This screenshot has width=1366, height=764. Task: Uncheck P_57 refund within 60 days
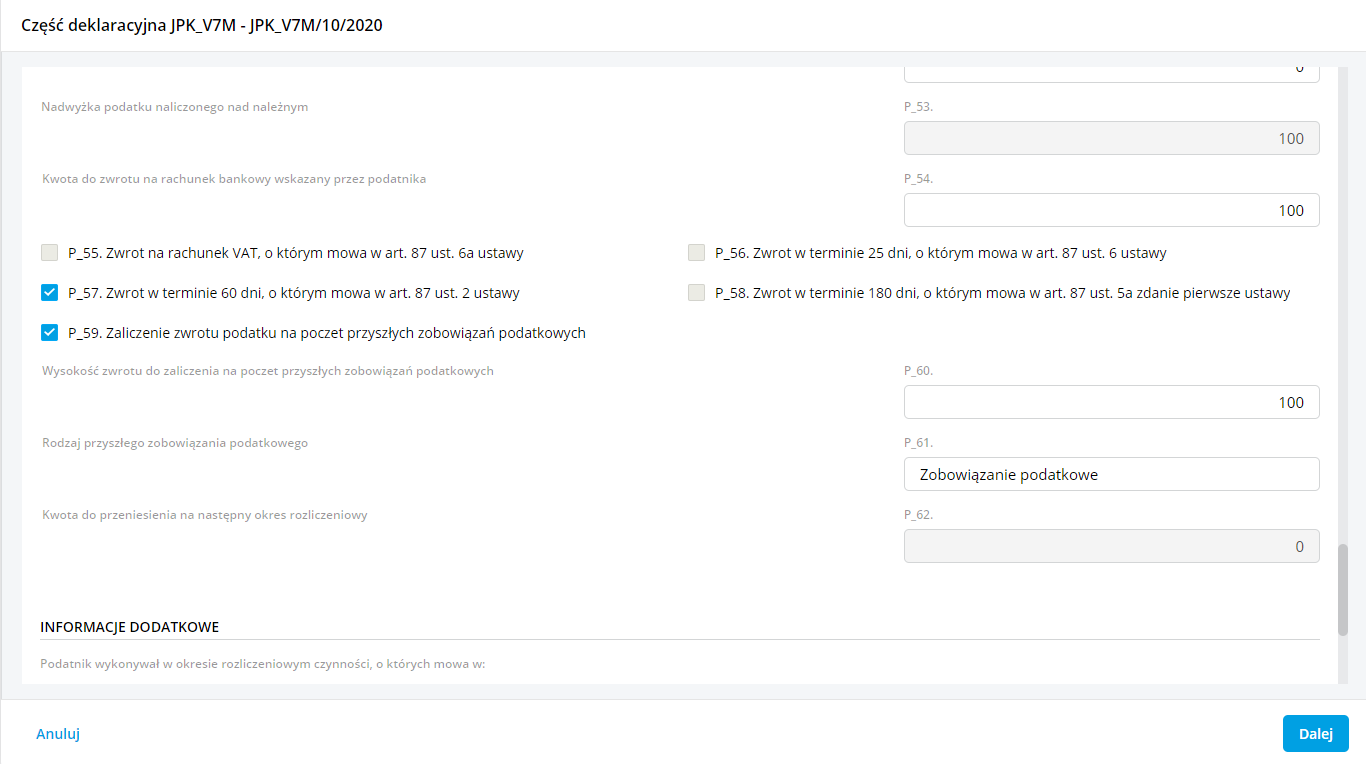point(50,293)
